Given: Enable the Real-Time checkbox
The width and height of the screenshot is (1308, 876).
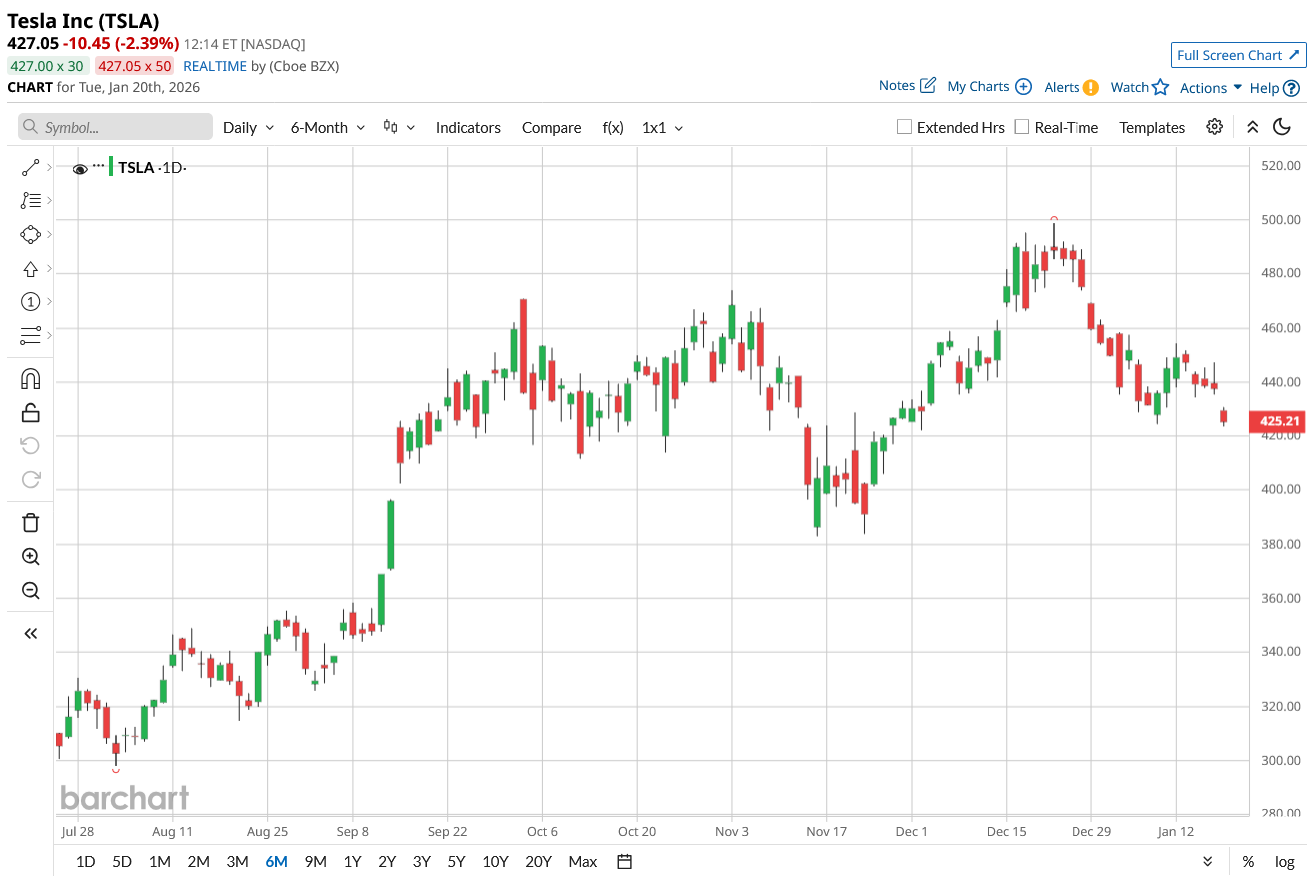Looking at the screenshot, I should click(1021, 127).
